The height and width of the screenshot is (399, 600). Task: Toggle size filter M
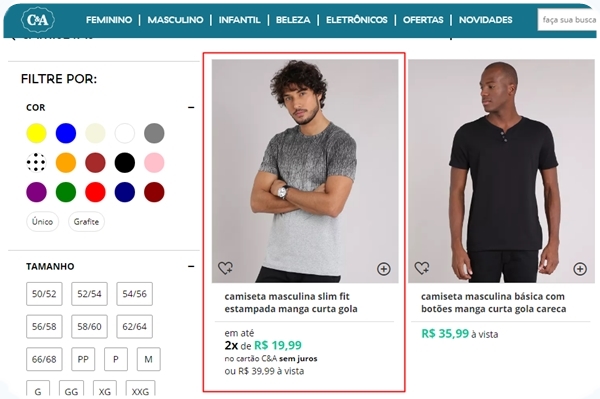148,359
